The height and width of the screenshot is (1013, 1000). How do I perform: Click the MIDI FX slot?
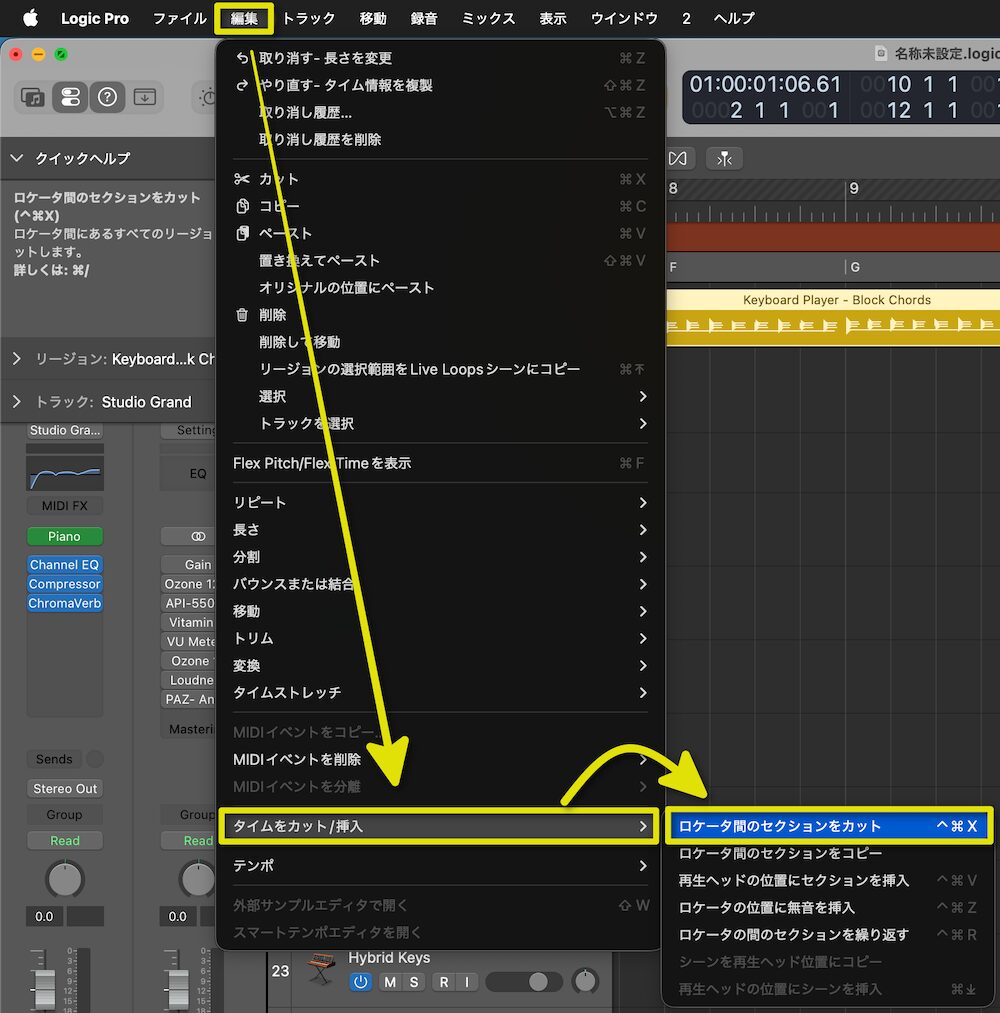[x=65, y=506]
